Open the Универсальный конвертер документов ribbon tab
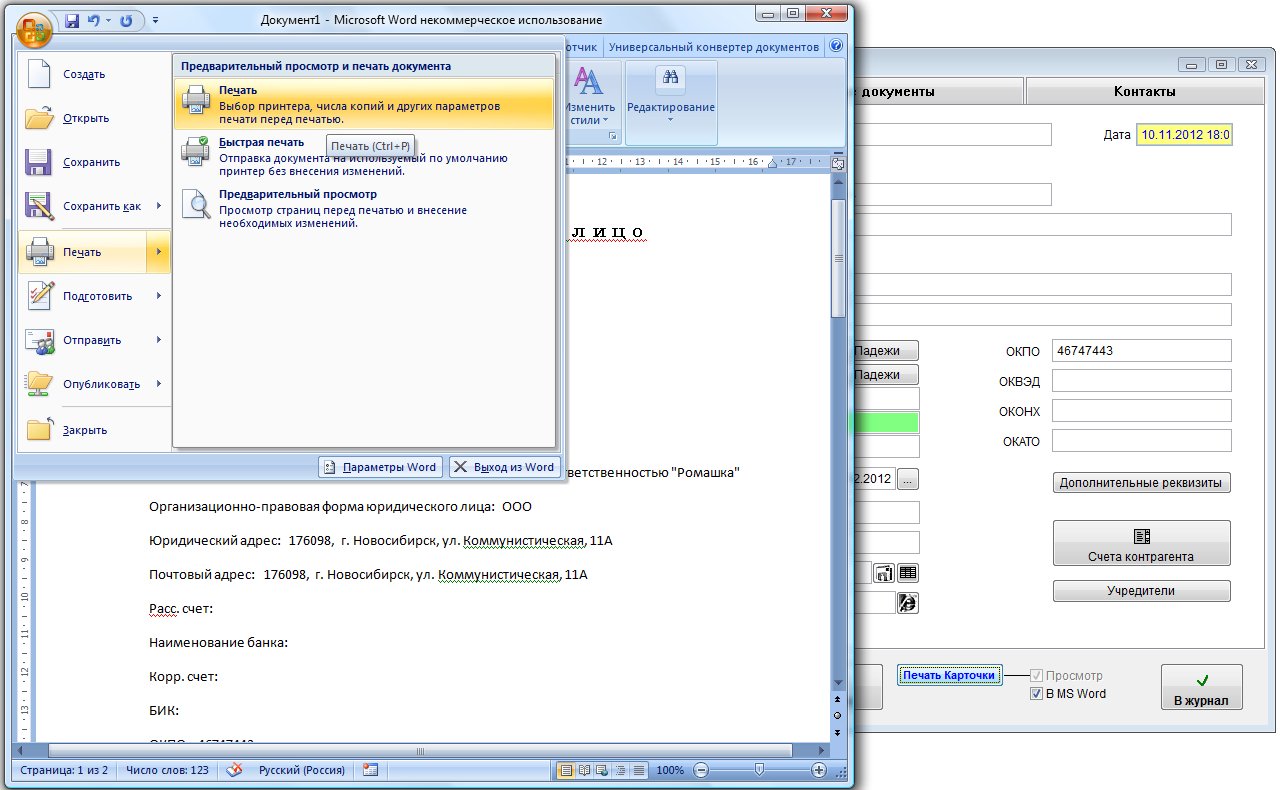1280x790 pixels. click(713, 47)
